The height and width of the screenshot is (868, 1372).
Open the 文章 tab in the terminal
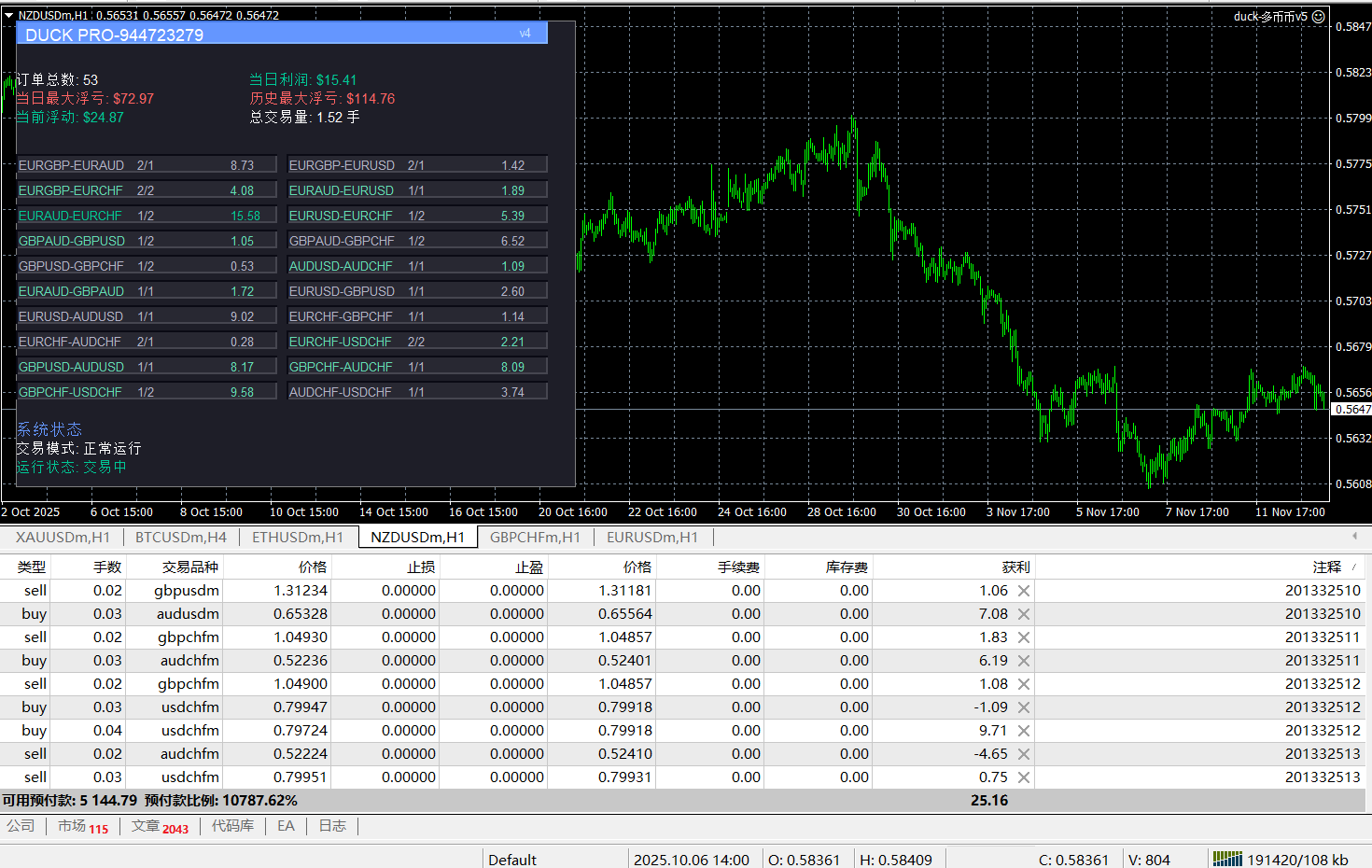159,826
